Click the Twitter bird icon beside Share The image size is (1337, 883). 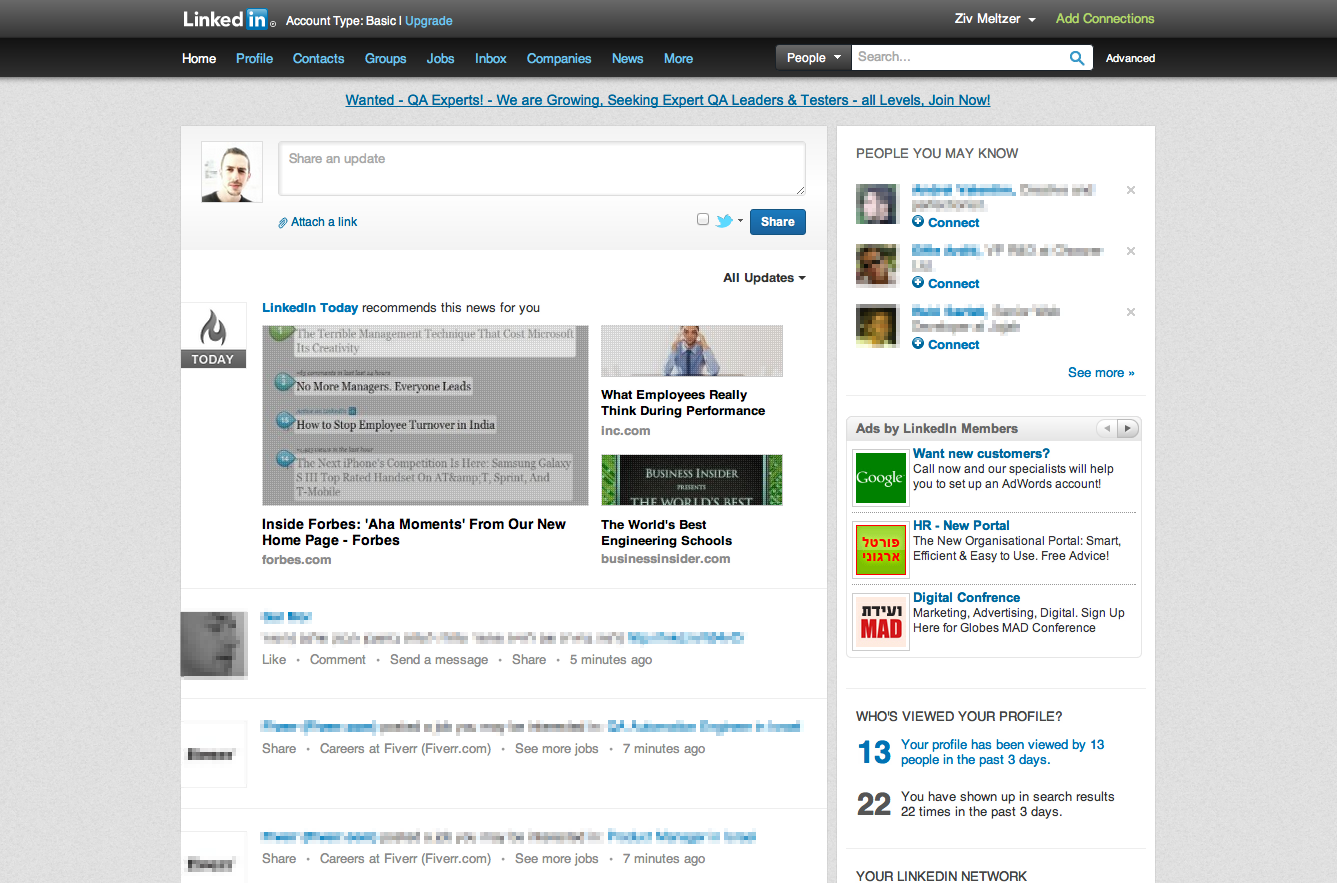click(724, 221)
